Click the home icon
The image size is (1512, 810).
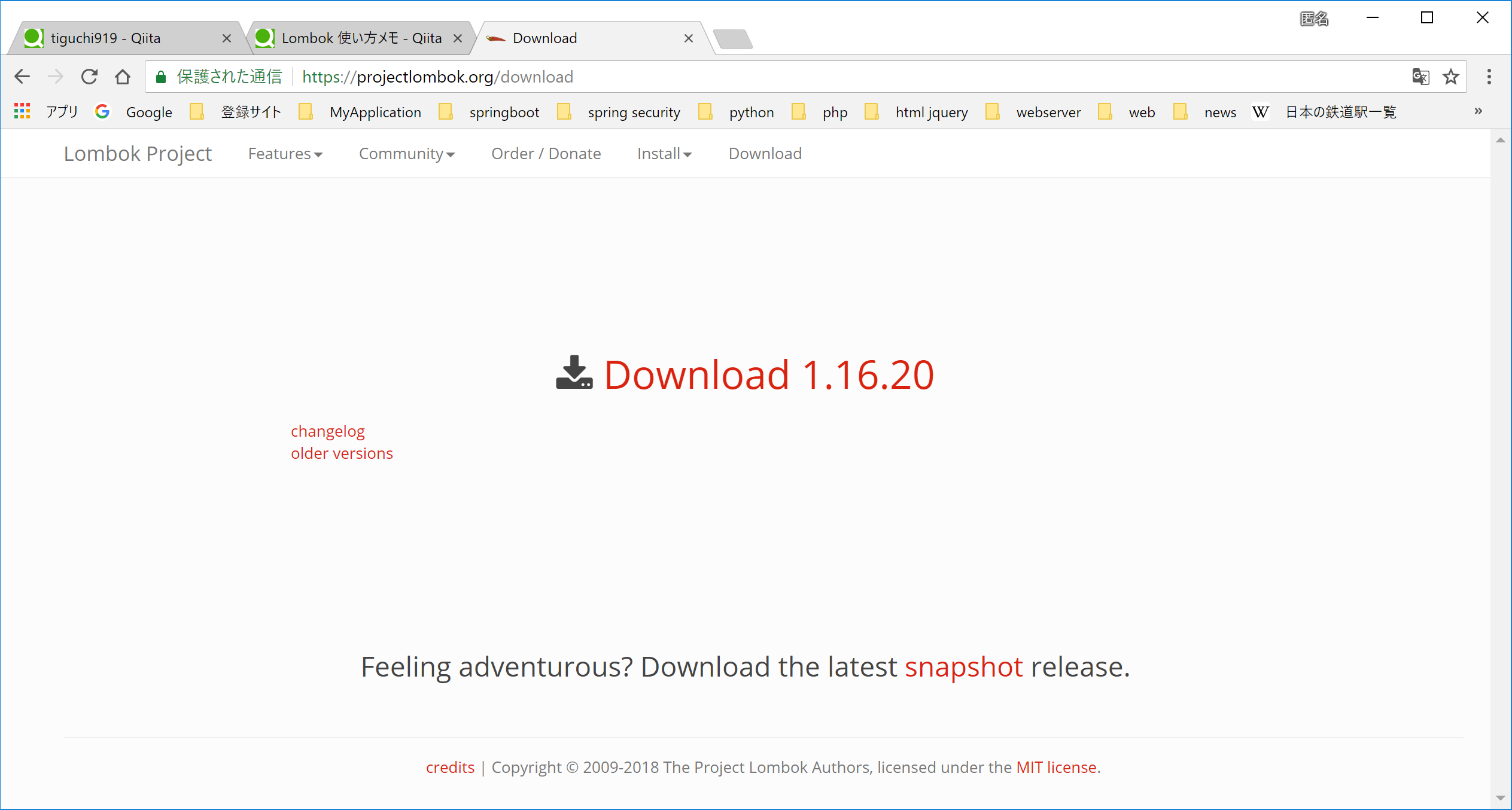click(x=123, y=77)
